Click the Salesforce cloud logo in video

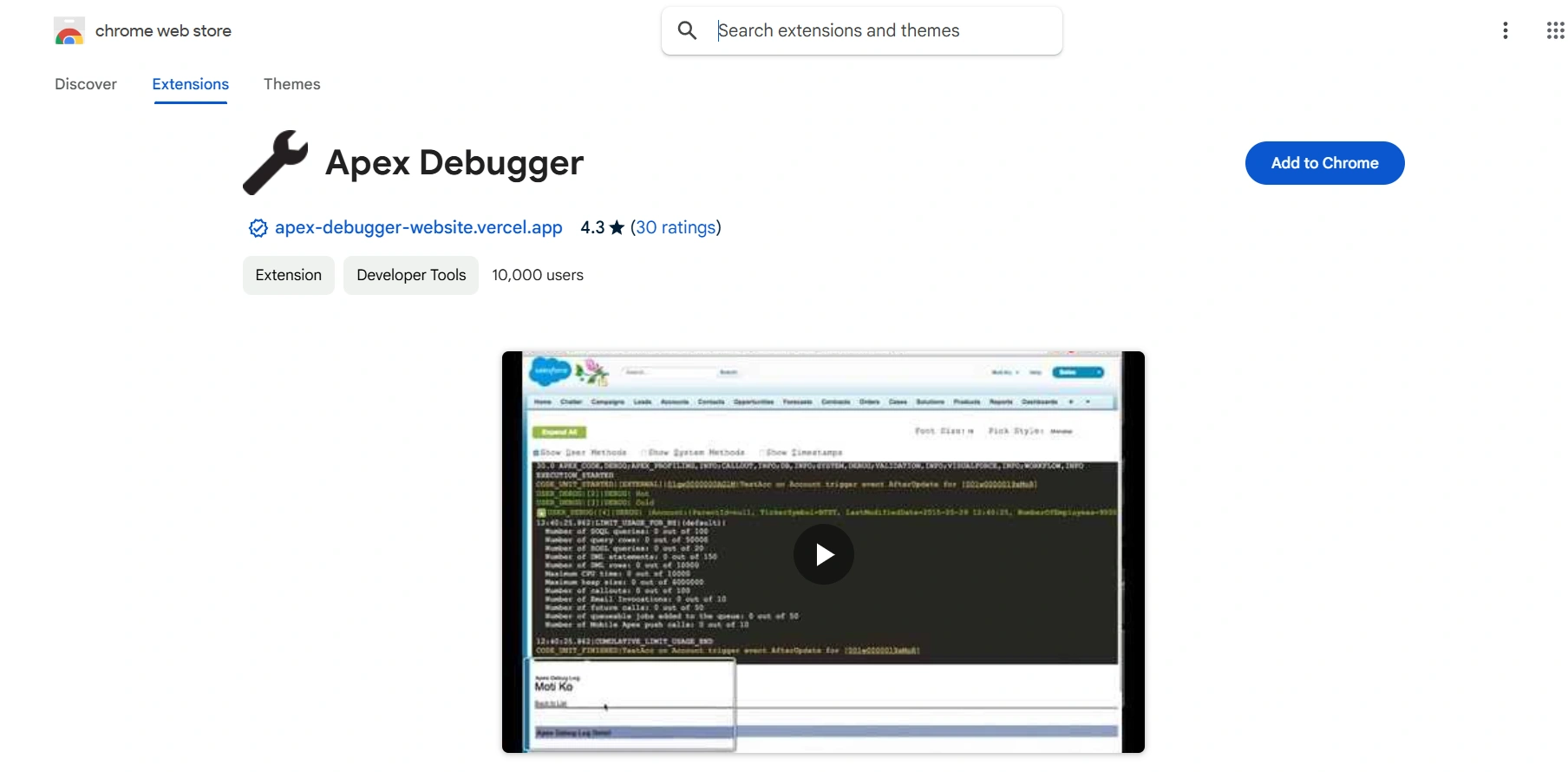[550, 371]
